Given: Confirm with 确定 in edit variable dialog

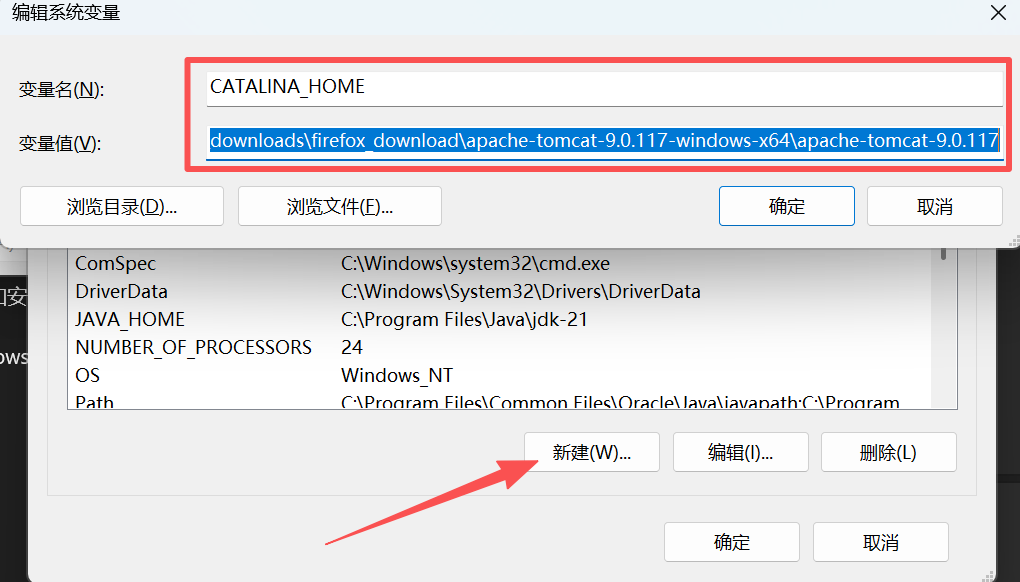Looking at the screenshot, I should [x=786, y=206].
